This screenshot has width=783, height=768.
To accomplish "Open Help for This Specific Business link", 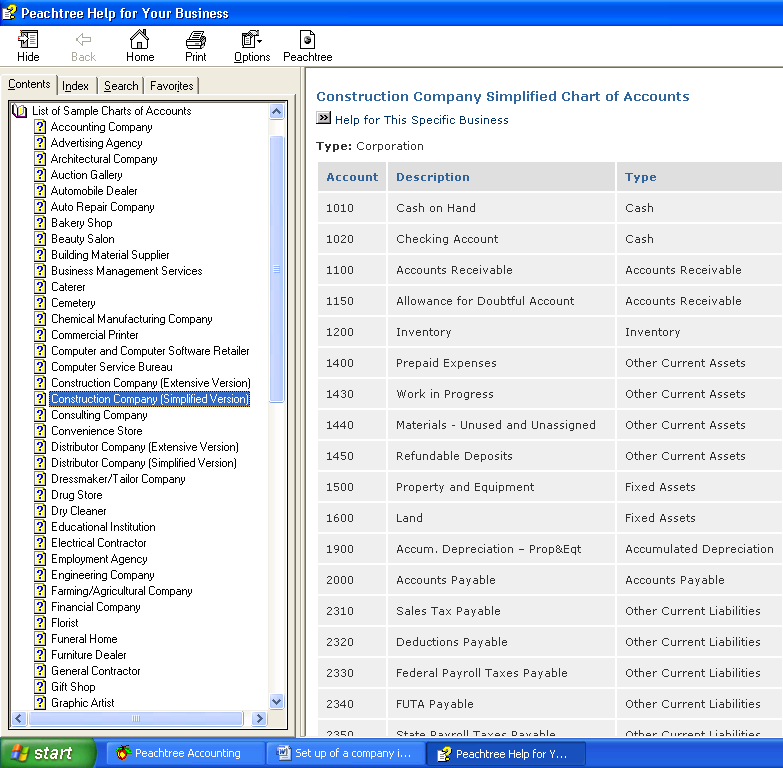I will point(421,120).
